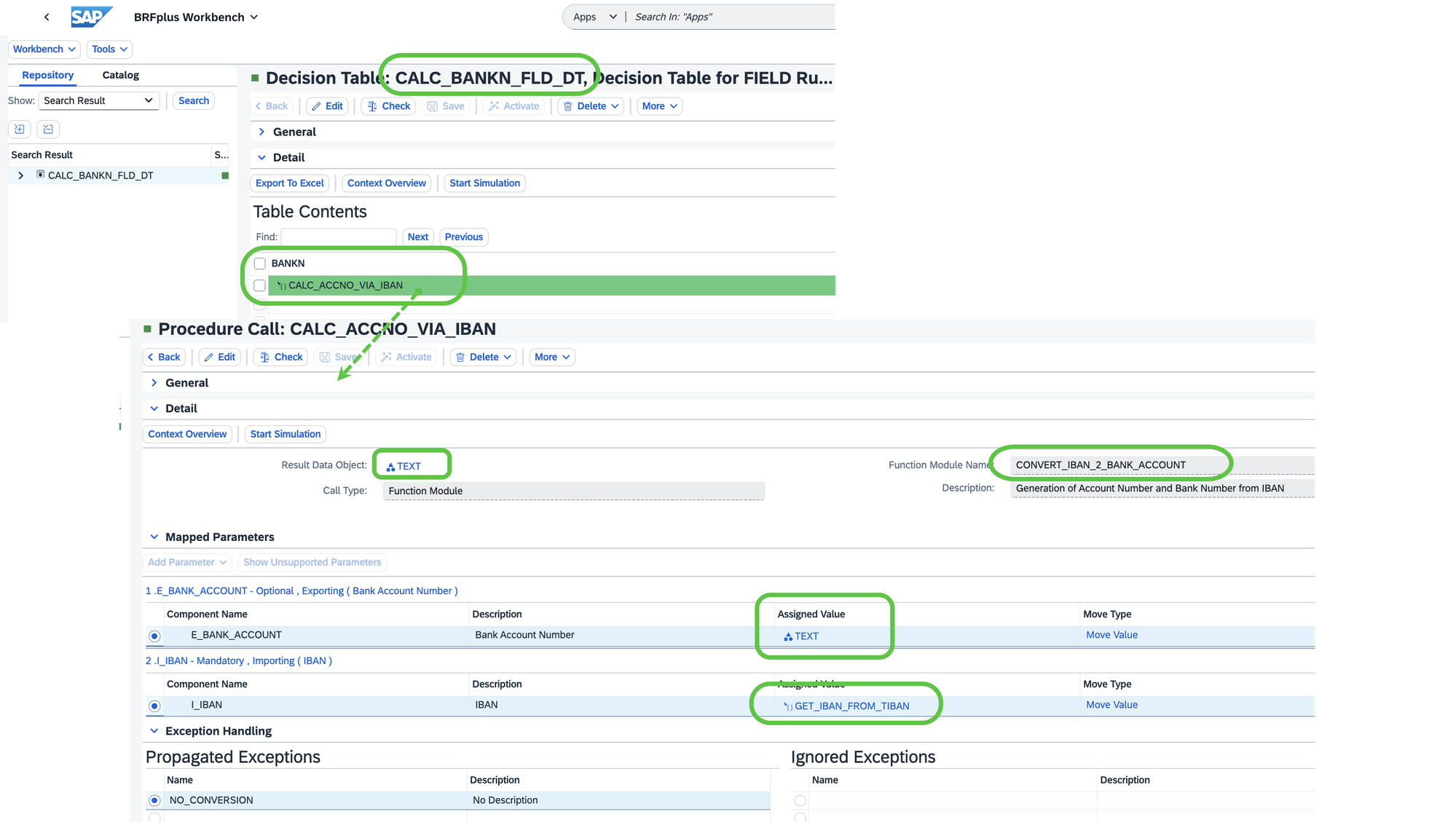Click the Find input field
Image resolution: width=1456 pixels, height=822 pixels.
(339, 237)
